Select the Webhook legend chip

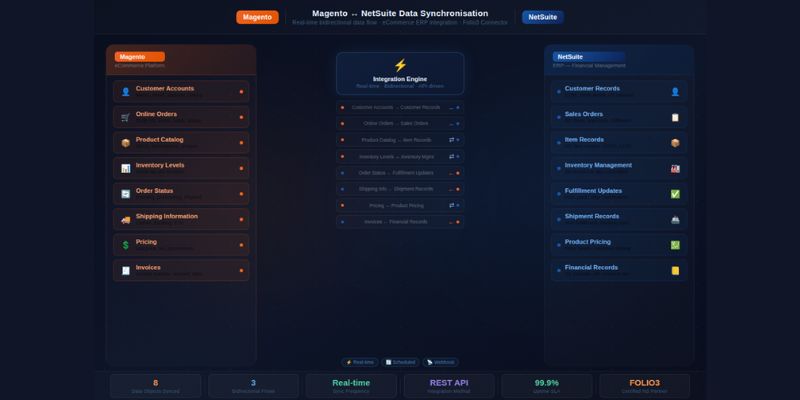pos(440,362)
